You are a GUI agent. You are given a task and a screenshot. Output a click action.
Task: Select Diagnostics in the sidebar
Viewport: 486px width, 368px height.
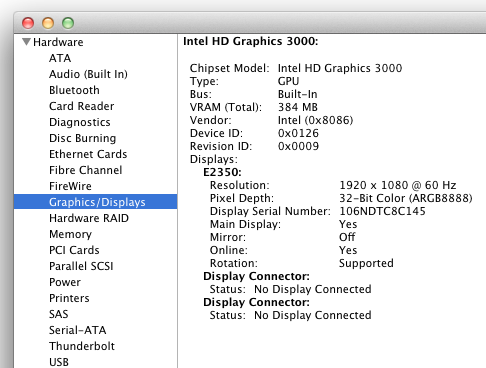point(80,122)
